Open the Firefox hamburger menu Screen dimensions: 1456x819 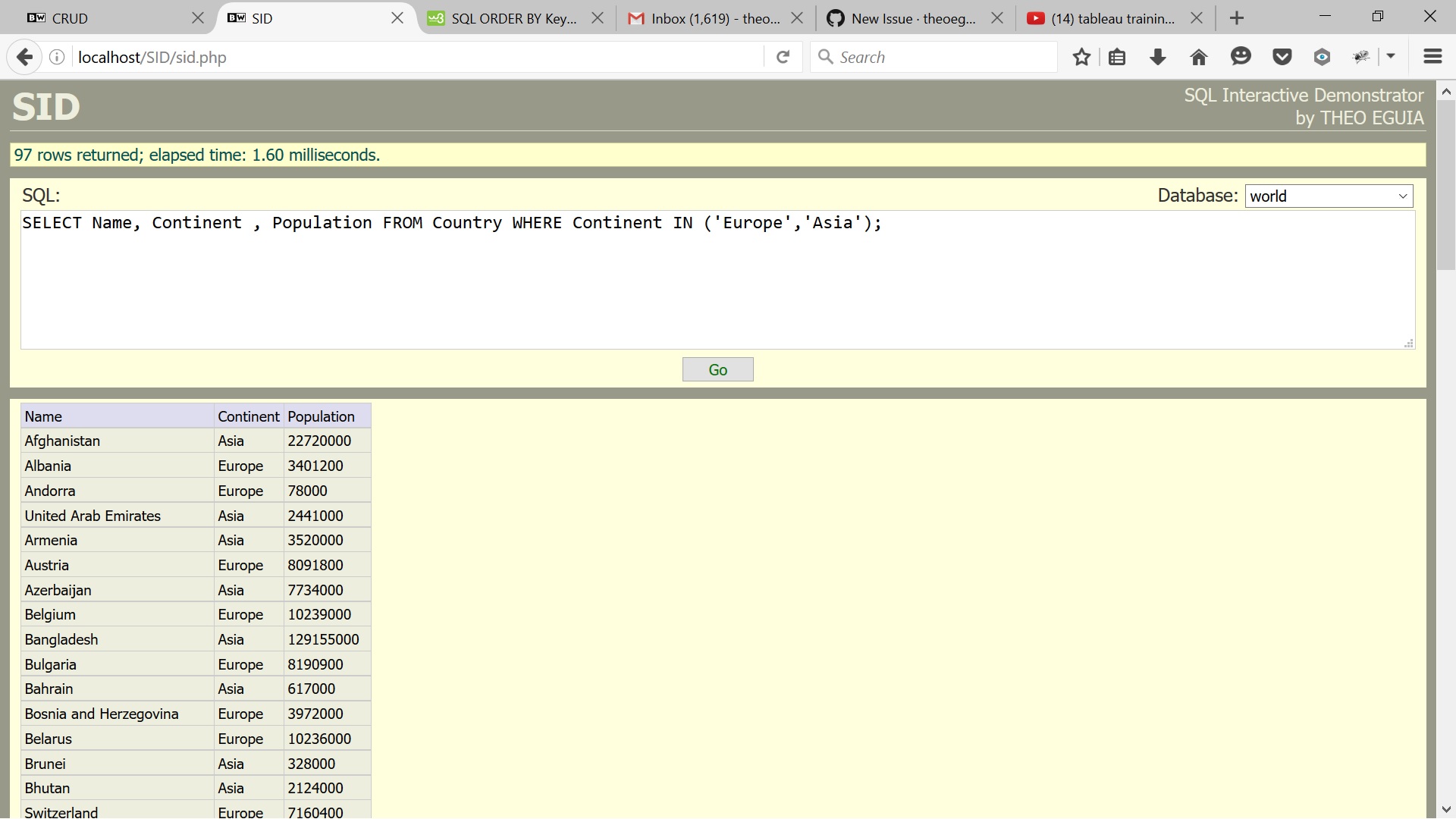[x=1432, y=56]
